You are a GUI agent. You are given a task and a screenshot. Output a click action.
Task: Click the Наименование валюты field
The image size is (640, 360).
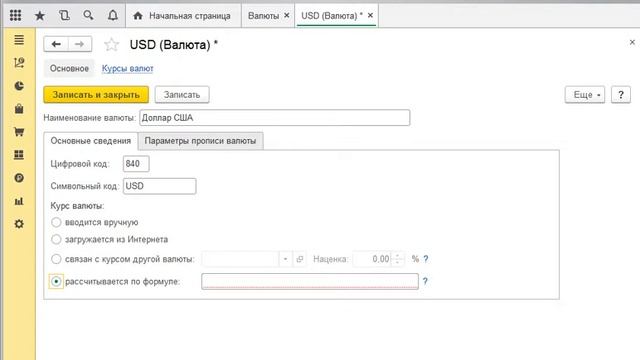coord(275,118)
